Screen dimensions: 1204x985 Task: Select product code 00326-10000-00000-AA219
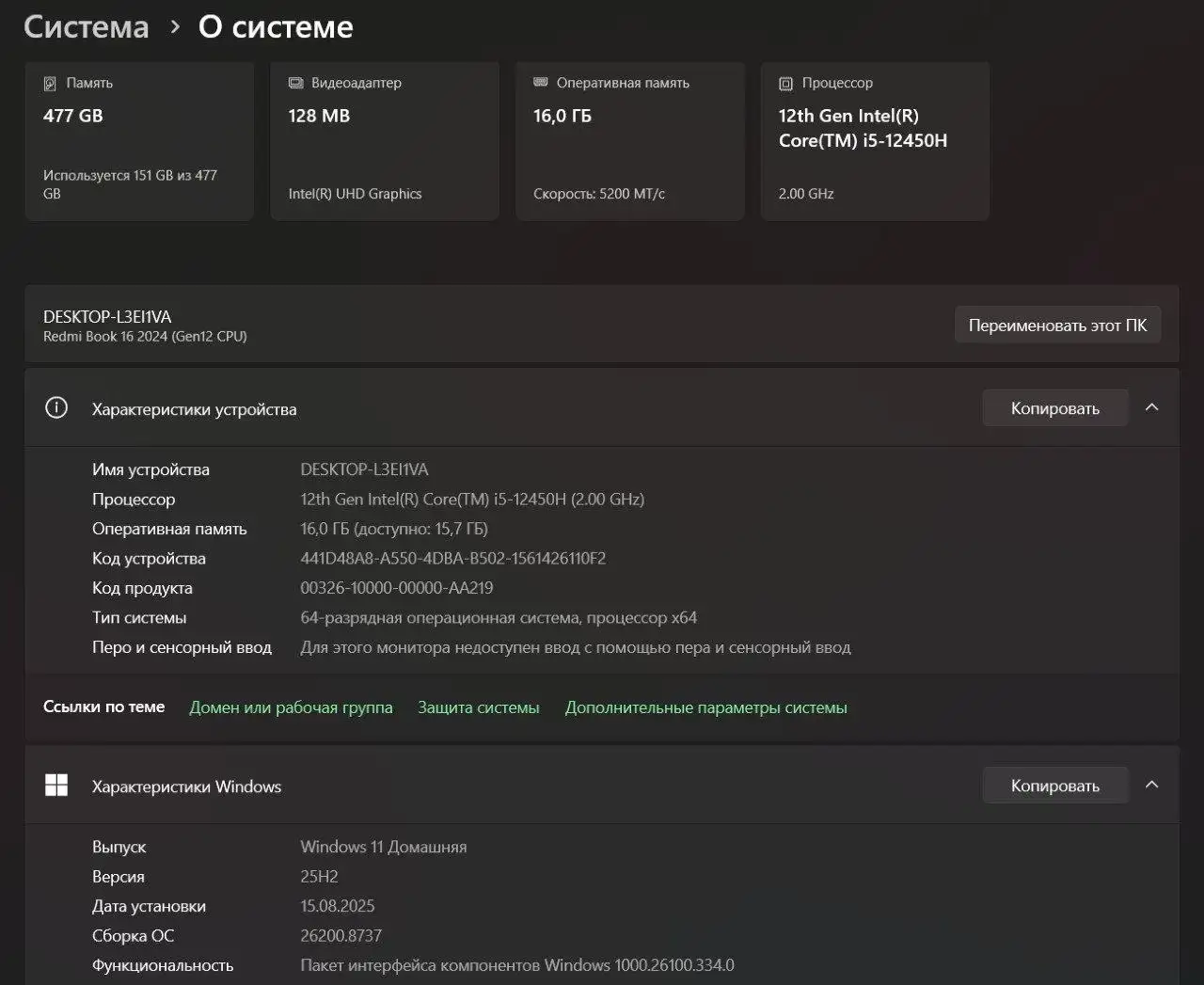tap(397, 588)
